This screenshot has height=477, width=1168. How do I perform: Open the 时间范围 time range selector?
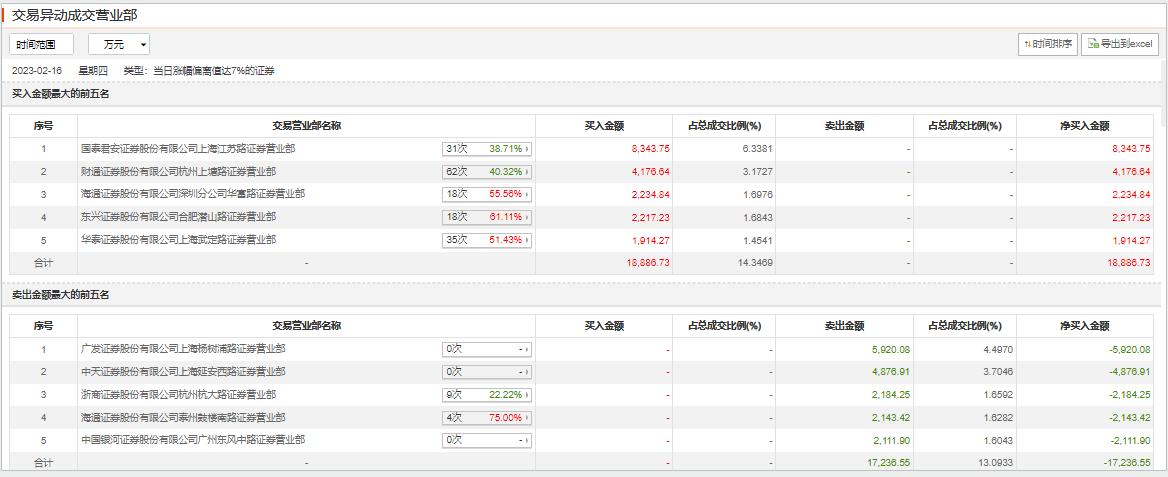coord(41,44)
